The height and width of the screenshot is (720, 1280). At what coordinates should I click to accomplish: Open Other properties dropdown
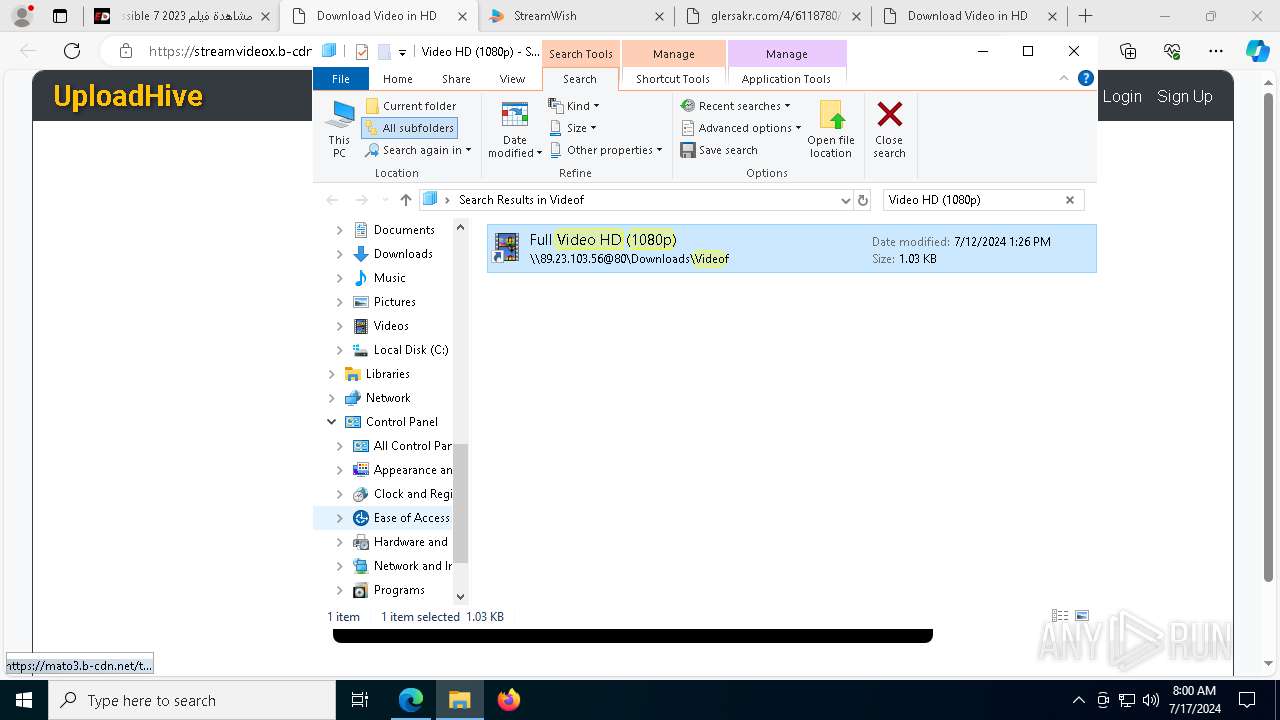[606, 150]
